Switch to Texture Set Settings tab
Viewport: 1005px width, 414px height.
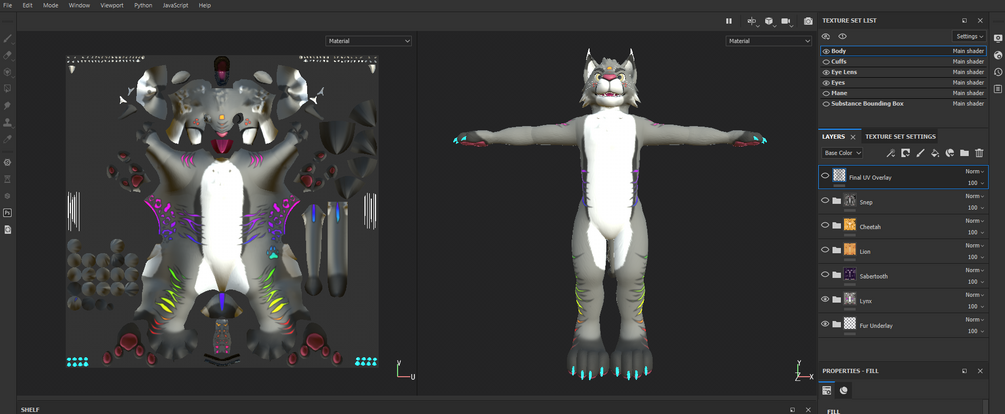click(x=901, y=137)
